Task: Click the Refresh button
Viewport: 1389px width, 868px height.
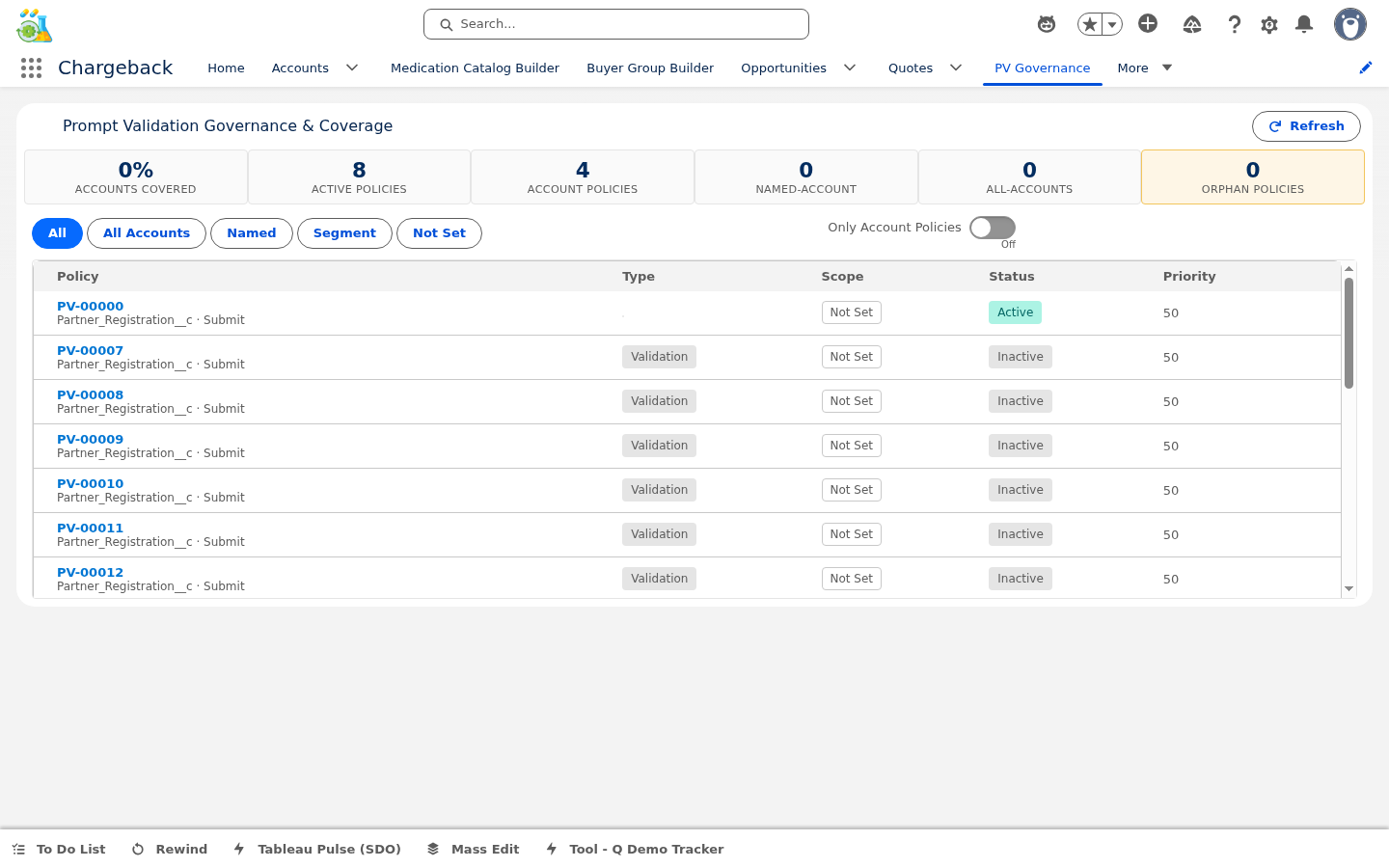Action: click(x=1306, y=126)
